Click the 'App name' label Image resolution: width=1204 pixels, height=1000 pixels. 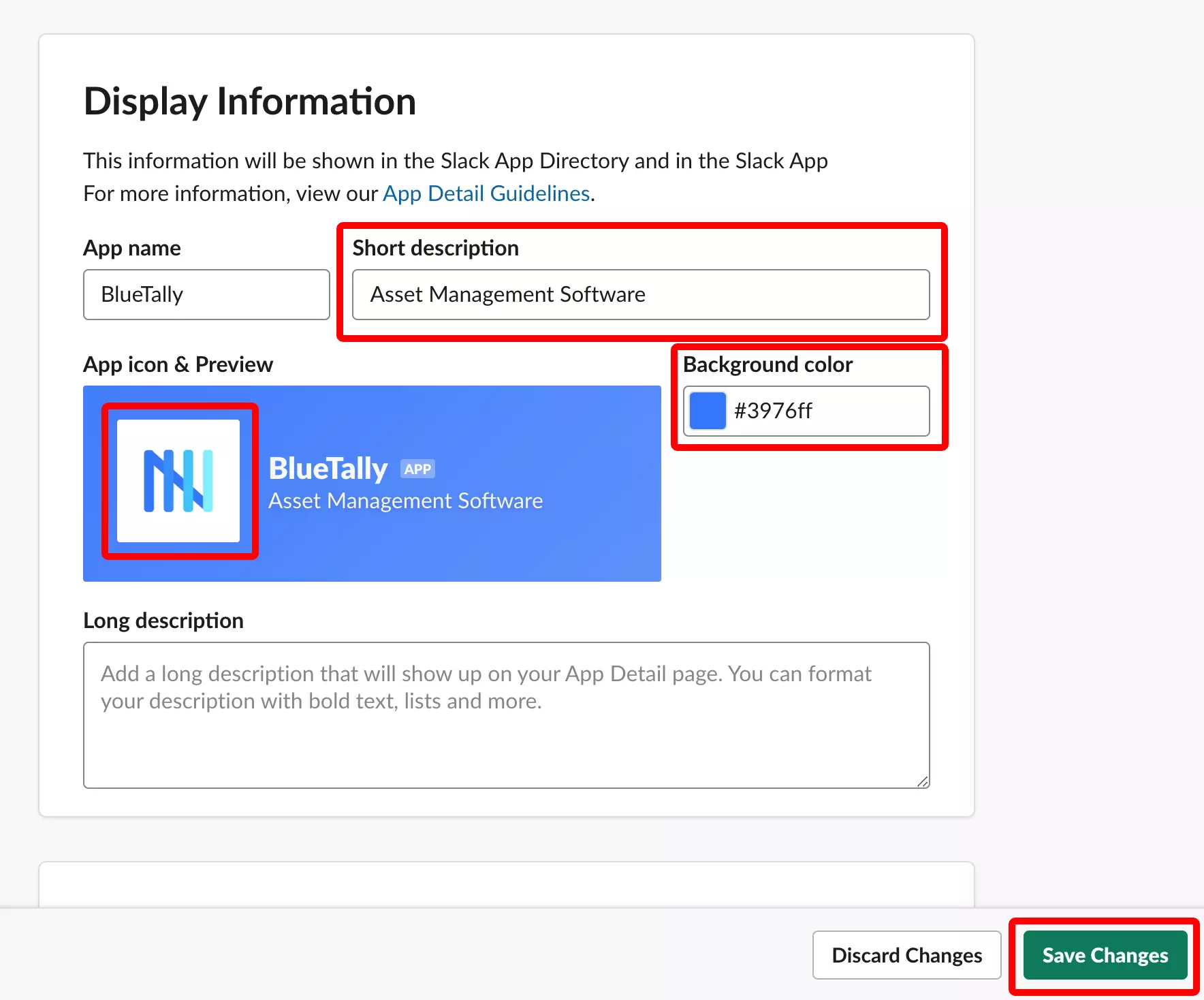[x=132, y=248]
